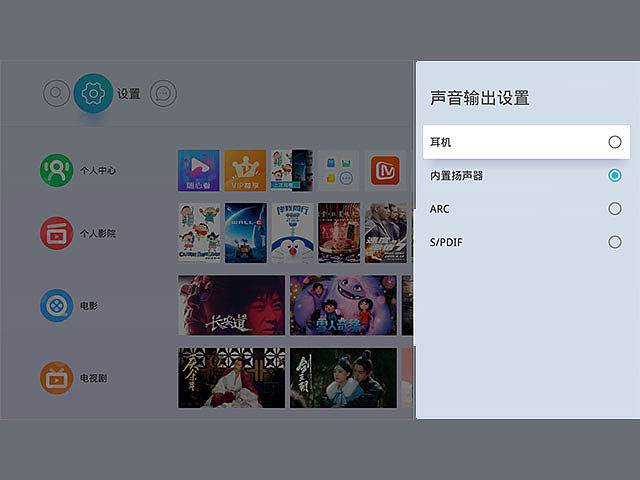Viewport: 640px width, 480px height.
Task: Click the 声音输出设置 panel title
Action: pos(480,98)
